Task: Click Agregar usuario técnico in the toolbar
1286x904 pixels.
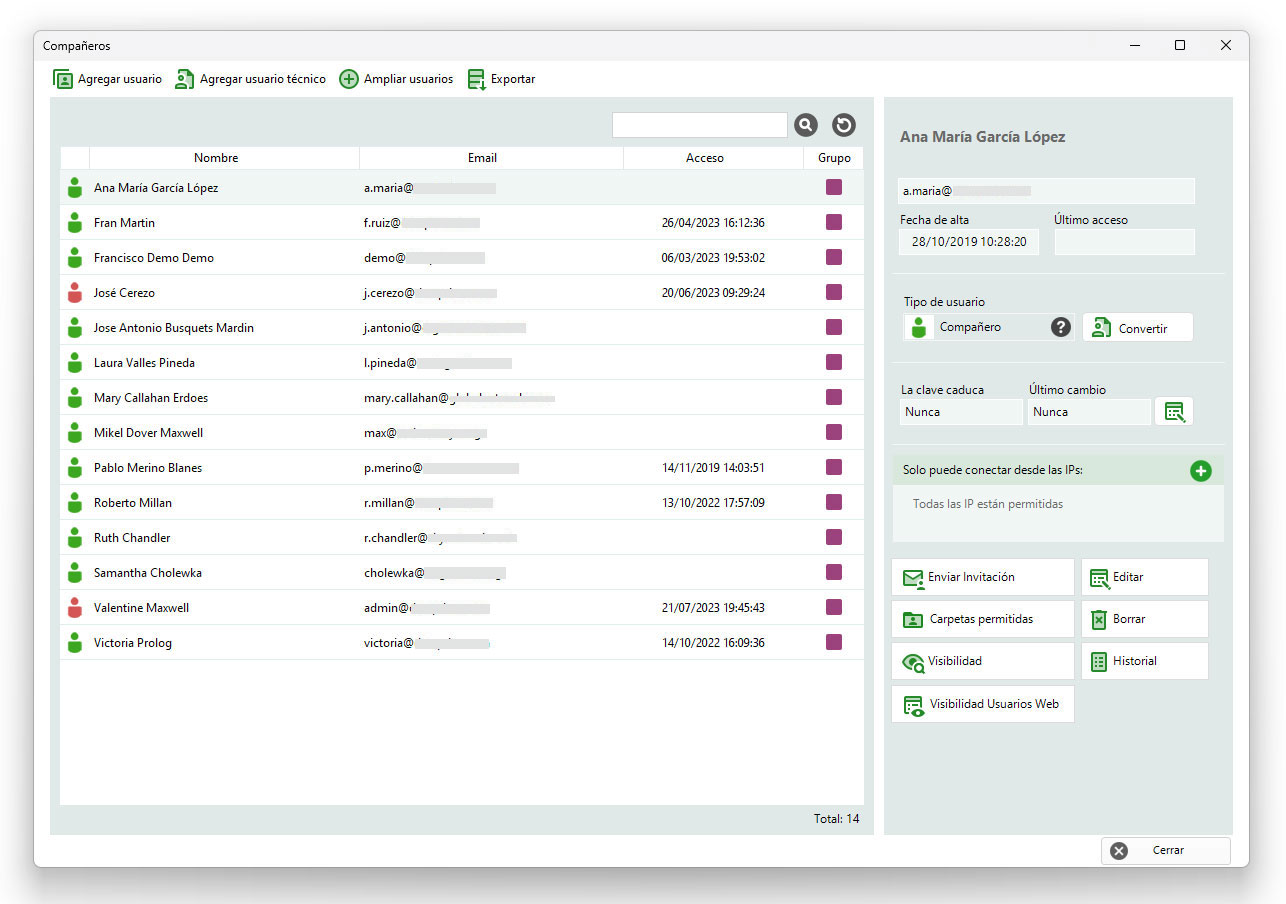Action: (x=250, y=79)
